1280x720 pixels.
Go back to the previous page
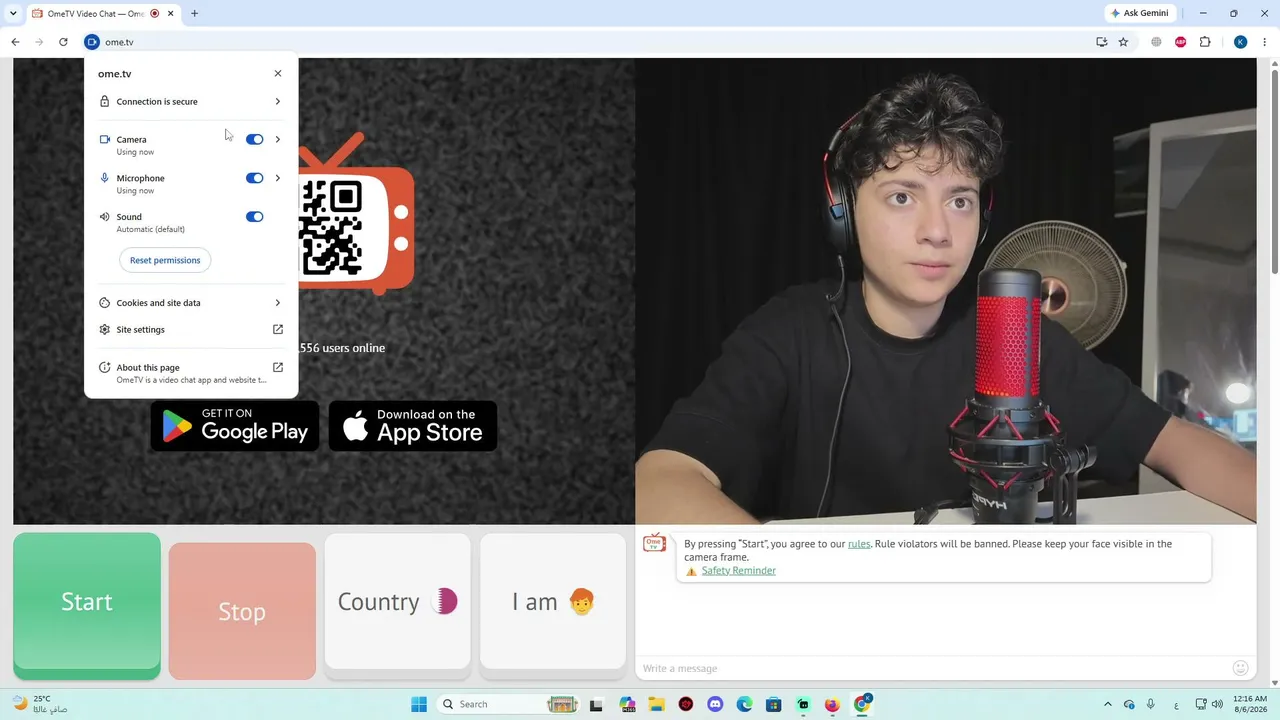point(15,42)
